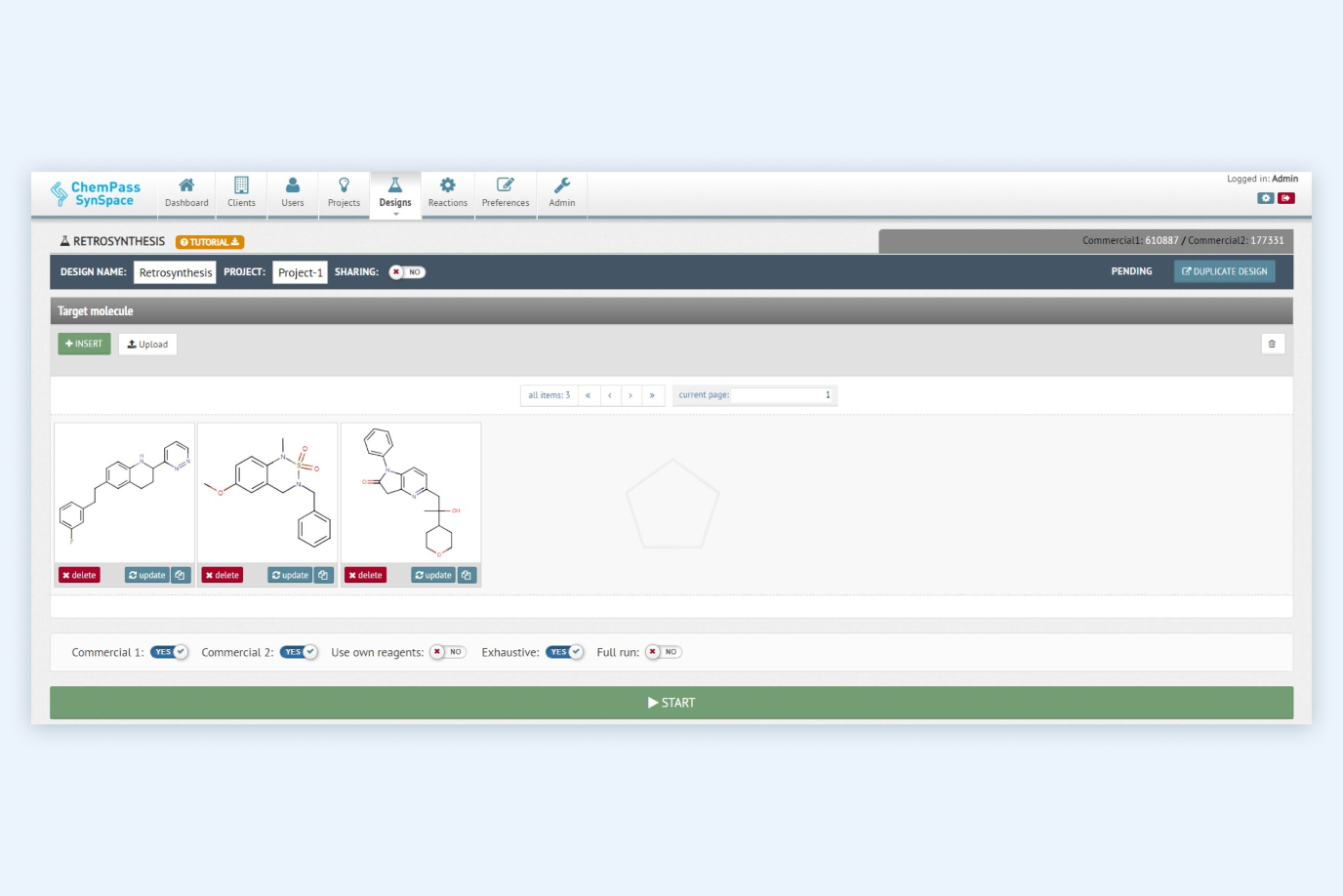Open the orange TUTORIAL badge

[210, 242]
